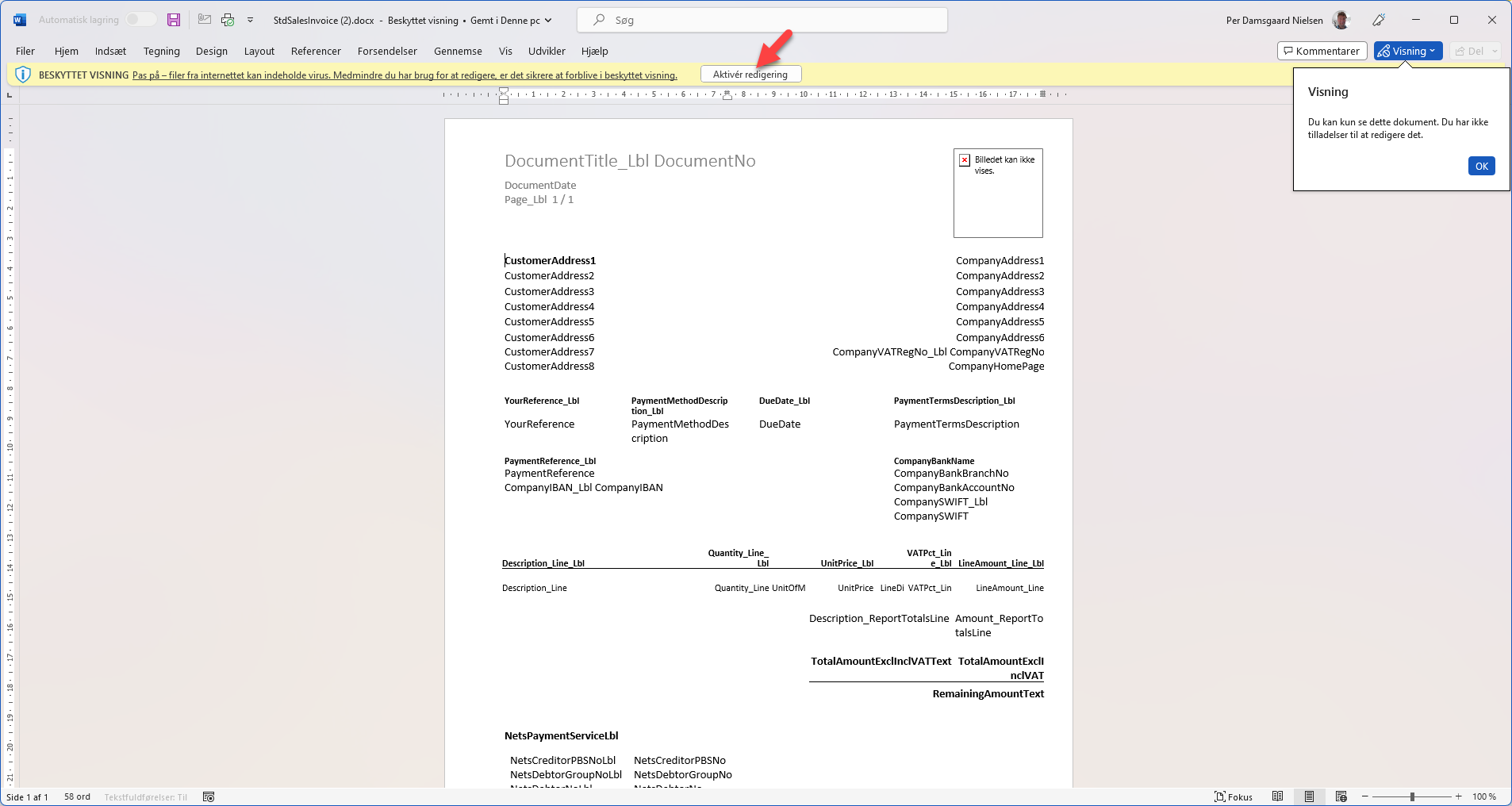Toggle the Automatisk lagring switch
This screenshot has width=1512, height=806.
click(140, 20)
